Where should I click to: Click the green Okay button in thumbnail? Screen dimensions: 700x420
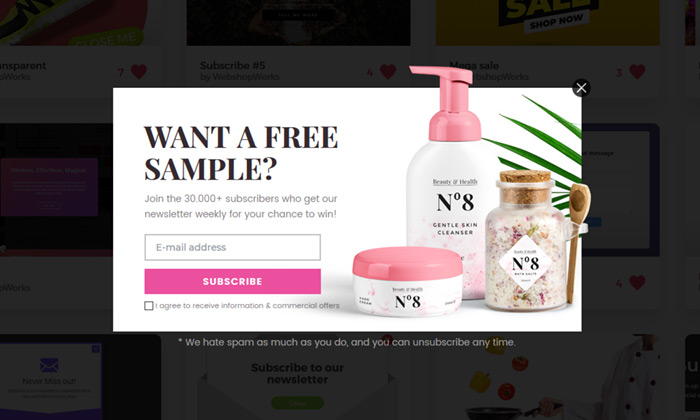(297, 403)
